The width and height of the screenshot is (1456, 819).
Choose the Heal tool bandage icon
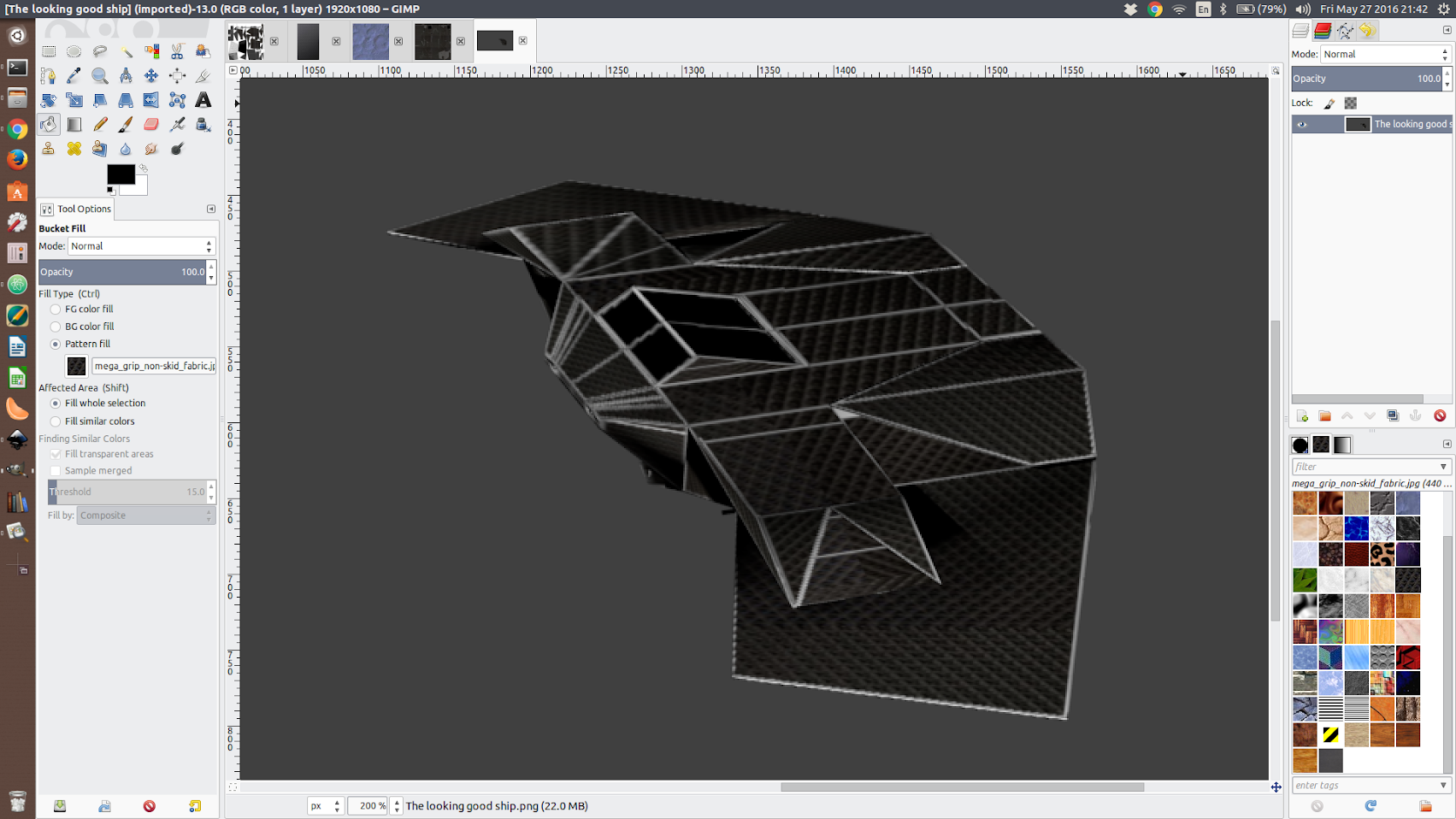(x=74, y=149)
